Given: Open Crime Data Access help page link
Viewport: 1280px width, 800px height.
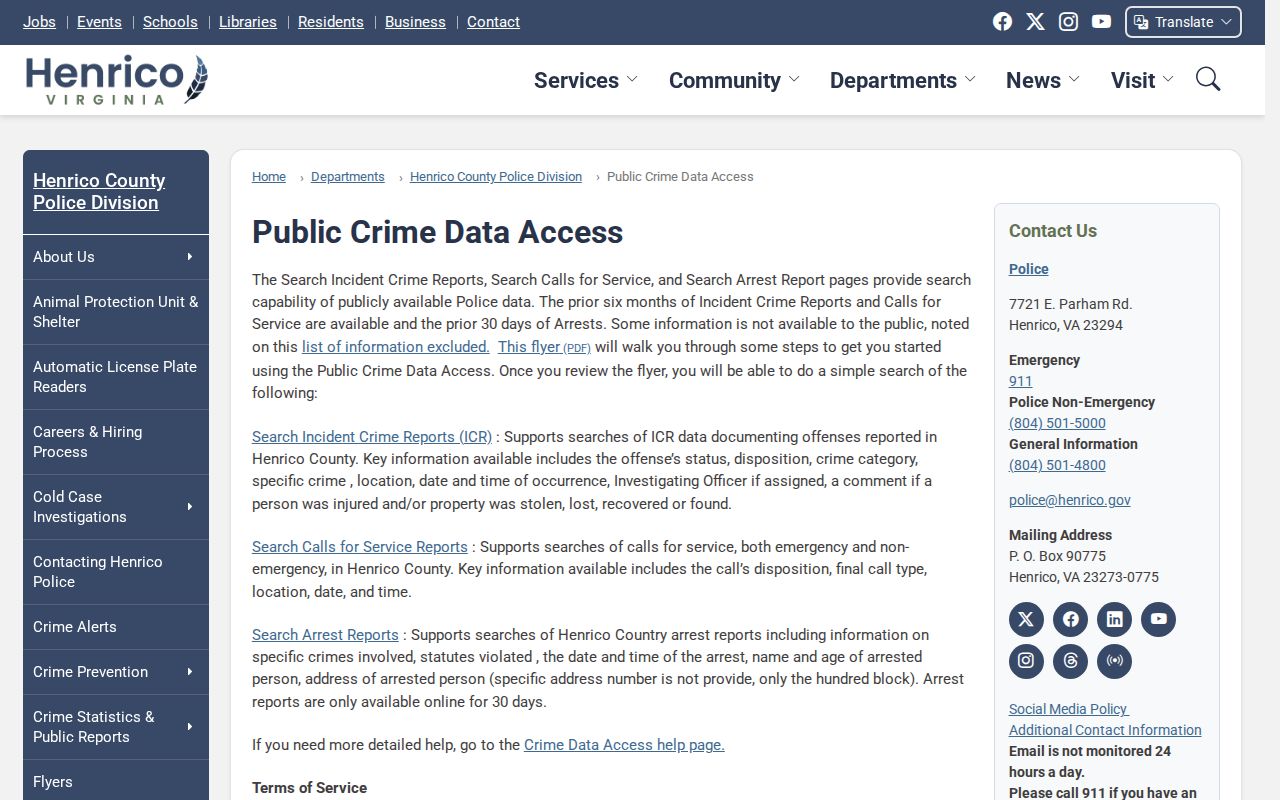Looking at the screenshot, I should [624, 745].
